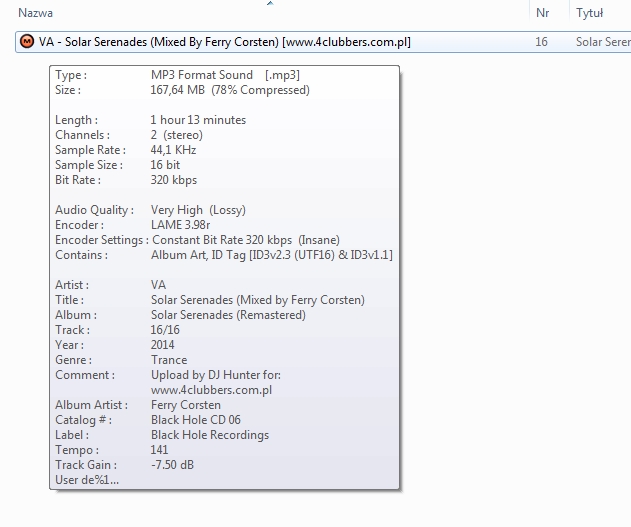Click the 'Very High (Lossy)' audio quality value
The image size is (631, 527).
point(198,210)
